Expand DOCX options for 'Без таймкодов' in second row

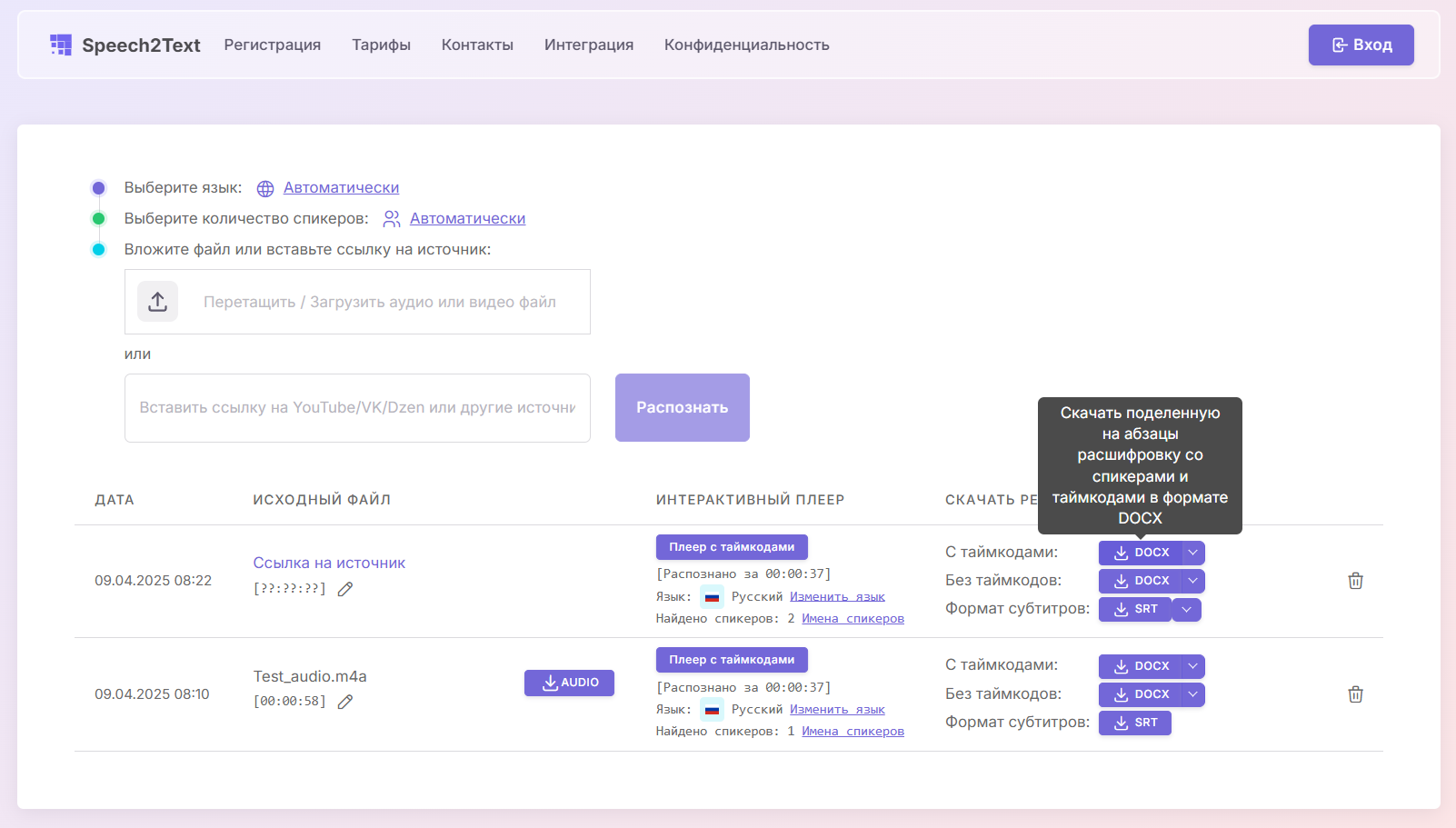coord(1192,693)
